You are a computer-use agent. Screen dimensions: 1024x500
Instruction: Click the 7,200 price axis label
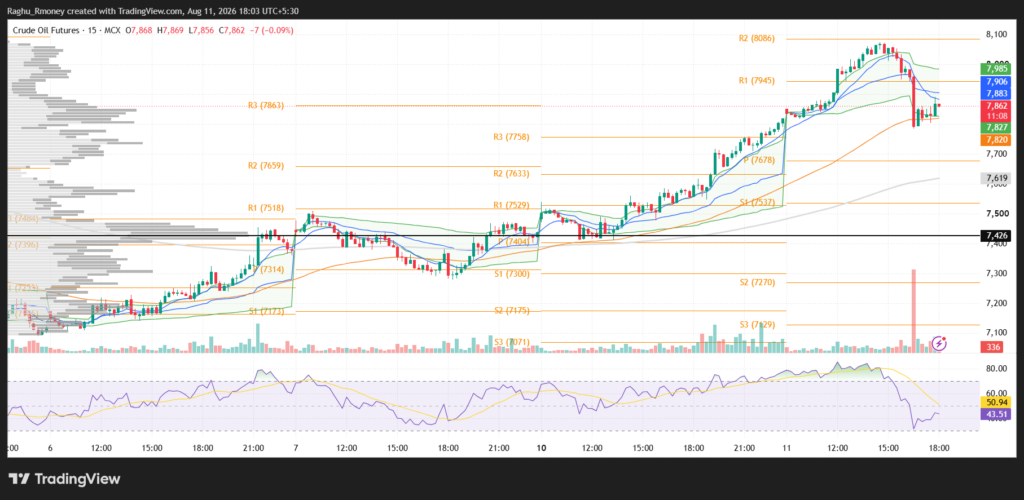(x=997, y=303)
